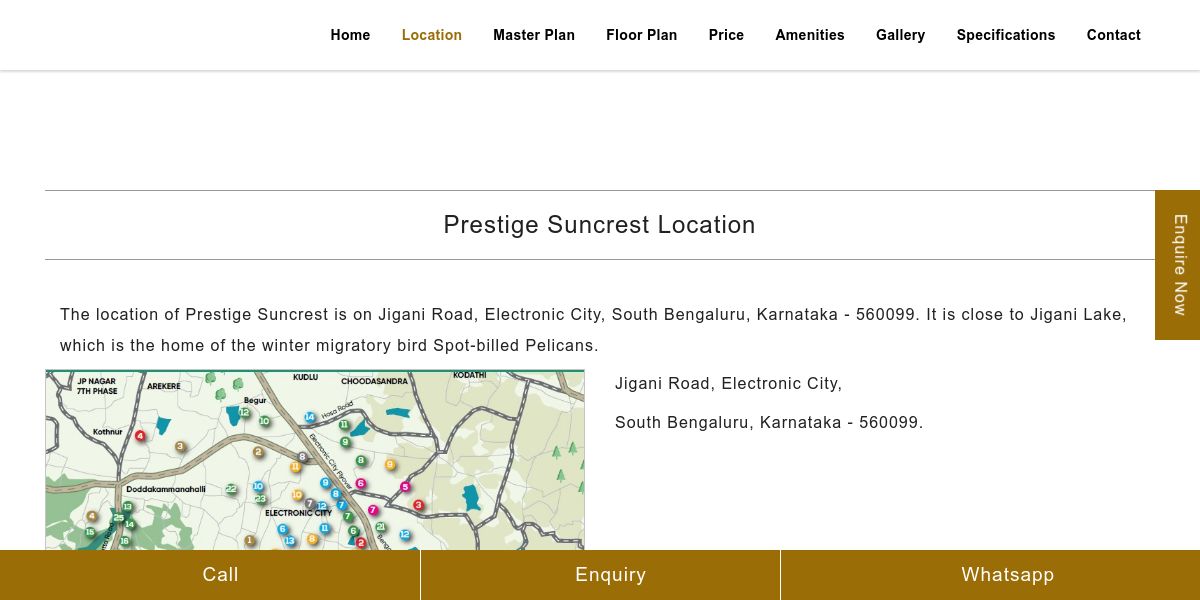Open the Enquiry button in bottom bar

pos(600,575)
